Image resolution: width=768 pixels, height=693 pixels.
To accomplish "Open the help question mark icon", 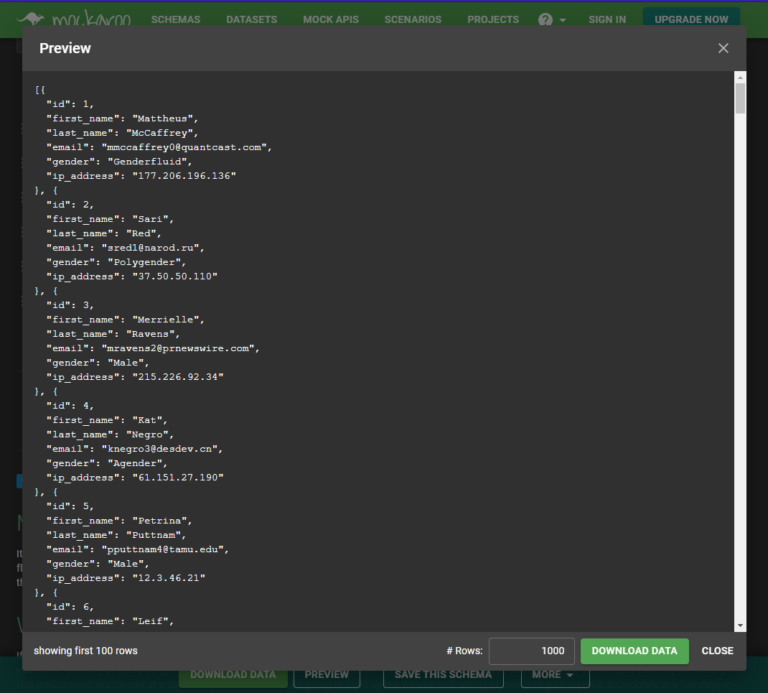I will [545, 20].
